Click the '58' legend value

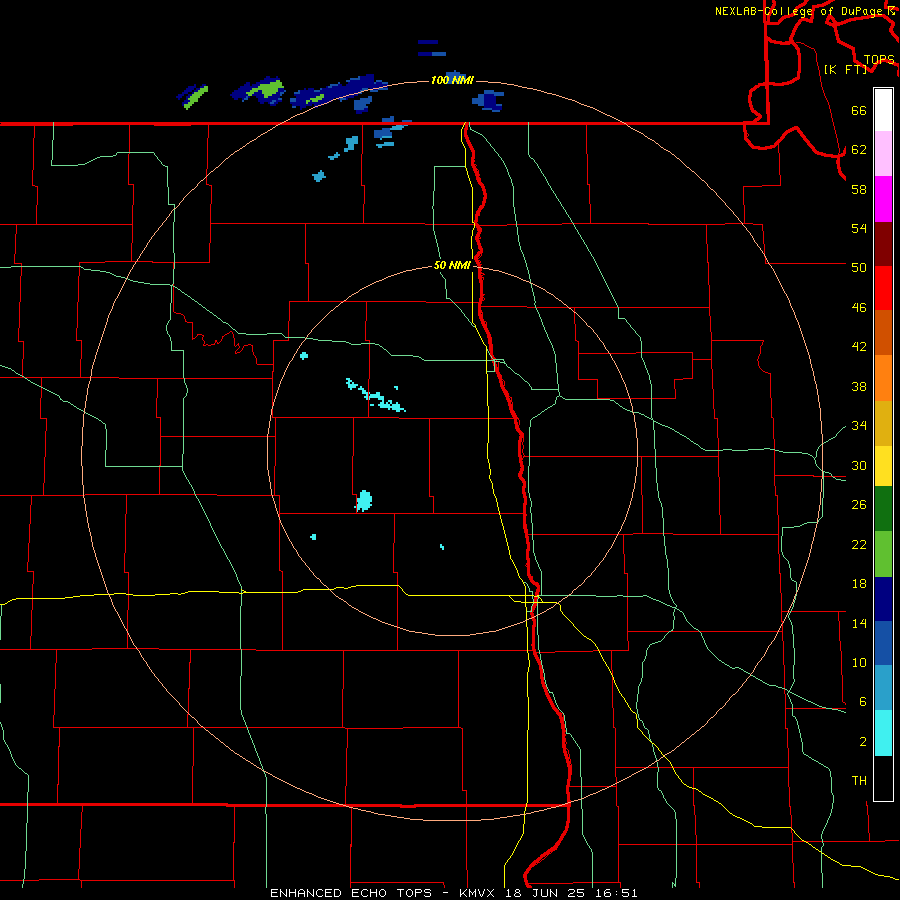859,189
